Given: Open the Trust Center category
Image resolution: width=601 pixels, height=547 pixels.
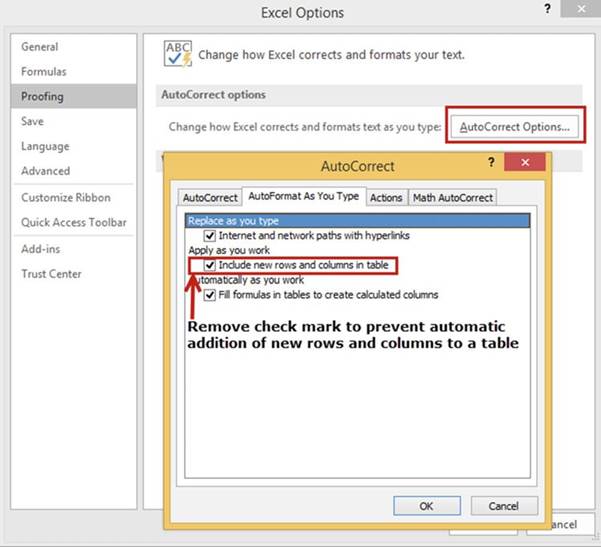Looking at the screenshot, I should point(52,274).
